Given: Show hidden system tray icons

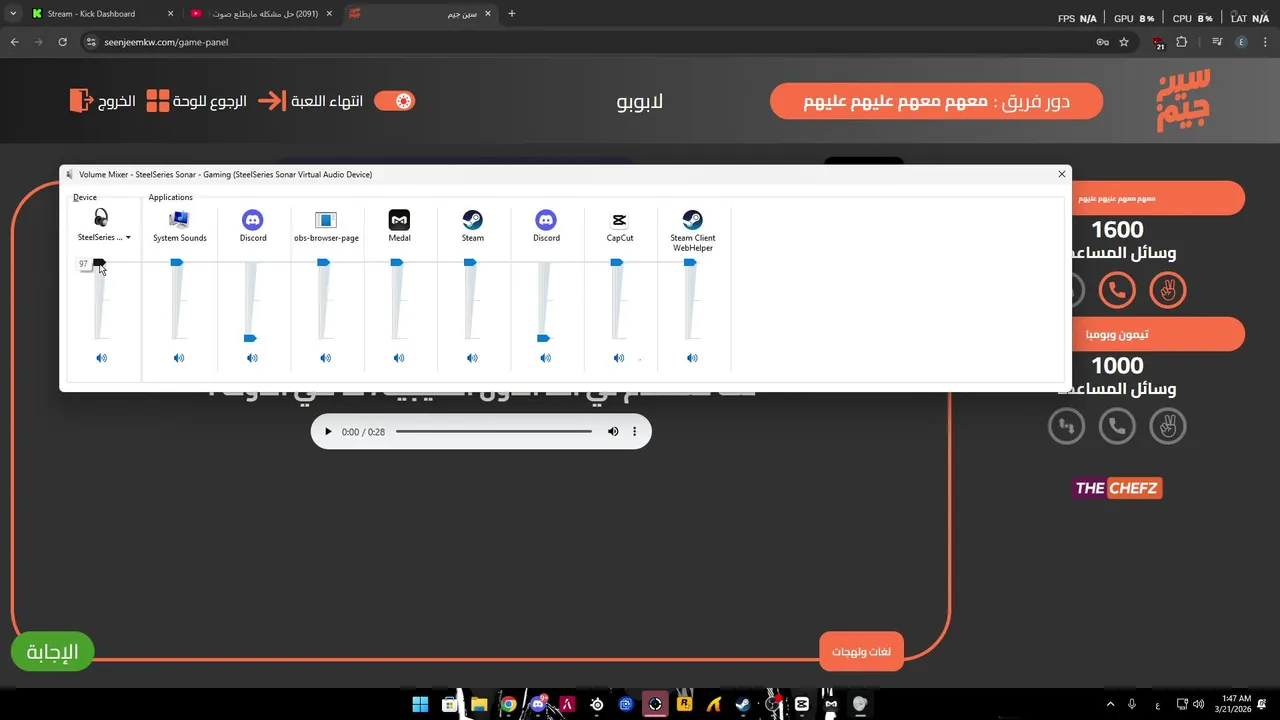Looking at the screenshot, I should (x=1110, y=704).
